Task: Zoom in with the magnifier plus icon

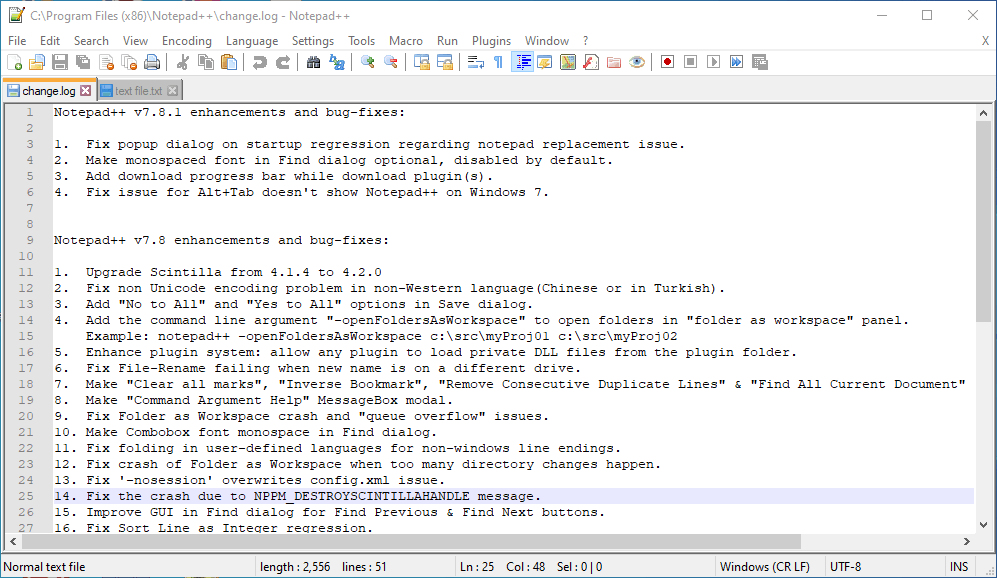Action: point(367,62)
